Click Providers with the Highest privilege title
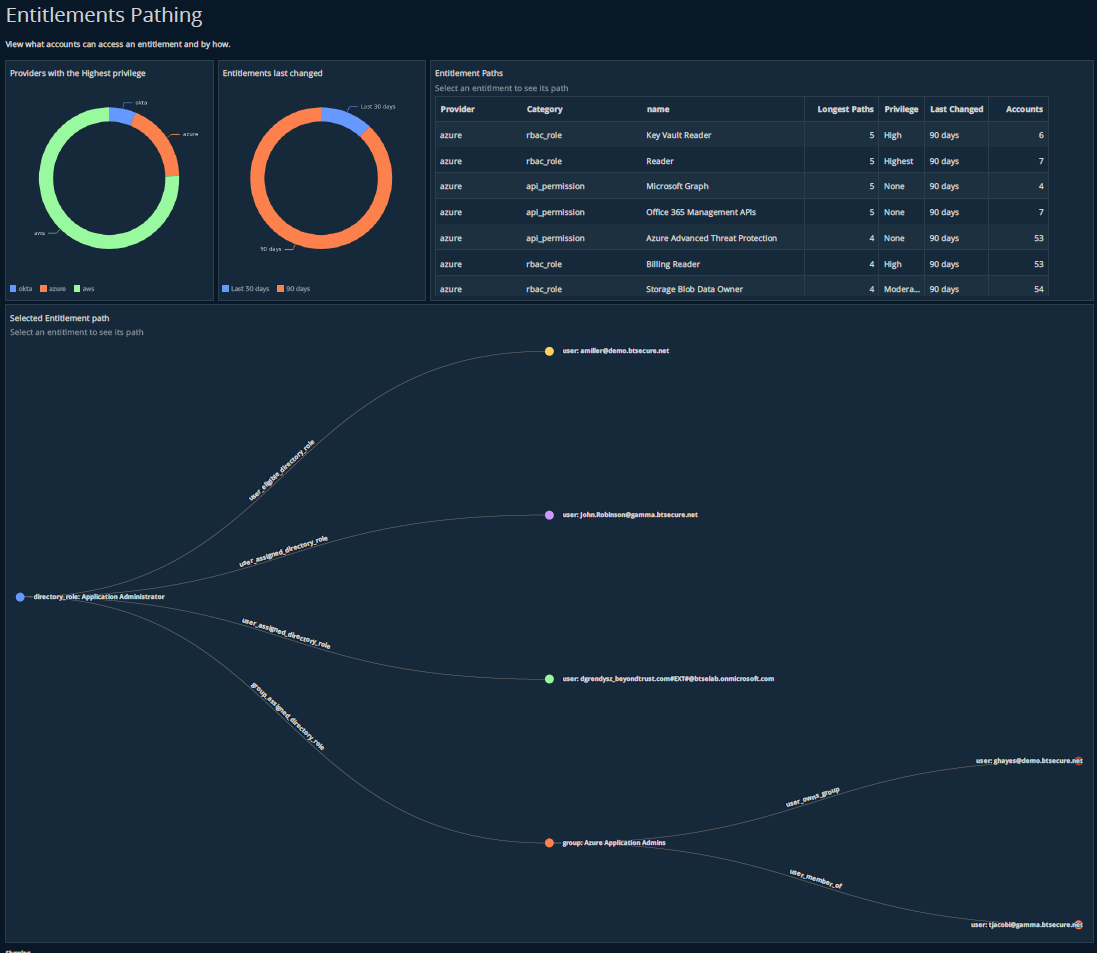1097x953 pixels. point(78,73)
